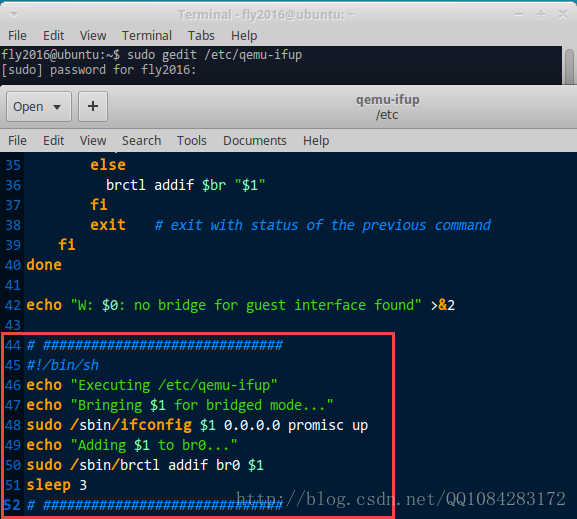The width and height of the screenshot is (577, 519).
Task: Open gedit Help menu
Action: pyautogui.click(x=316, y=141)
